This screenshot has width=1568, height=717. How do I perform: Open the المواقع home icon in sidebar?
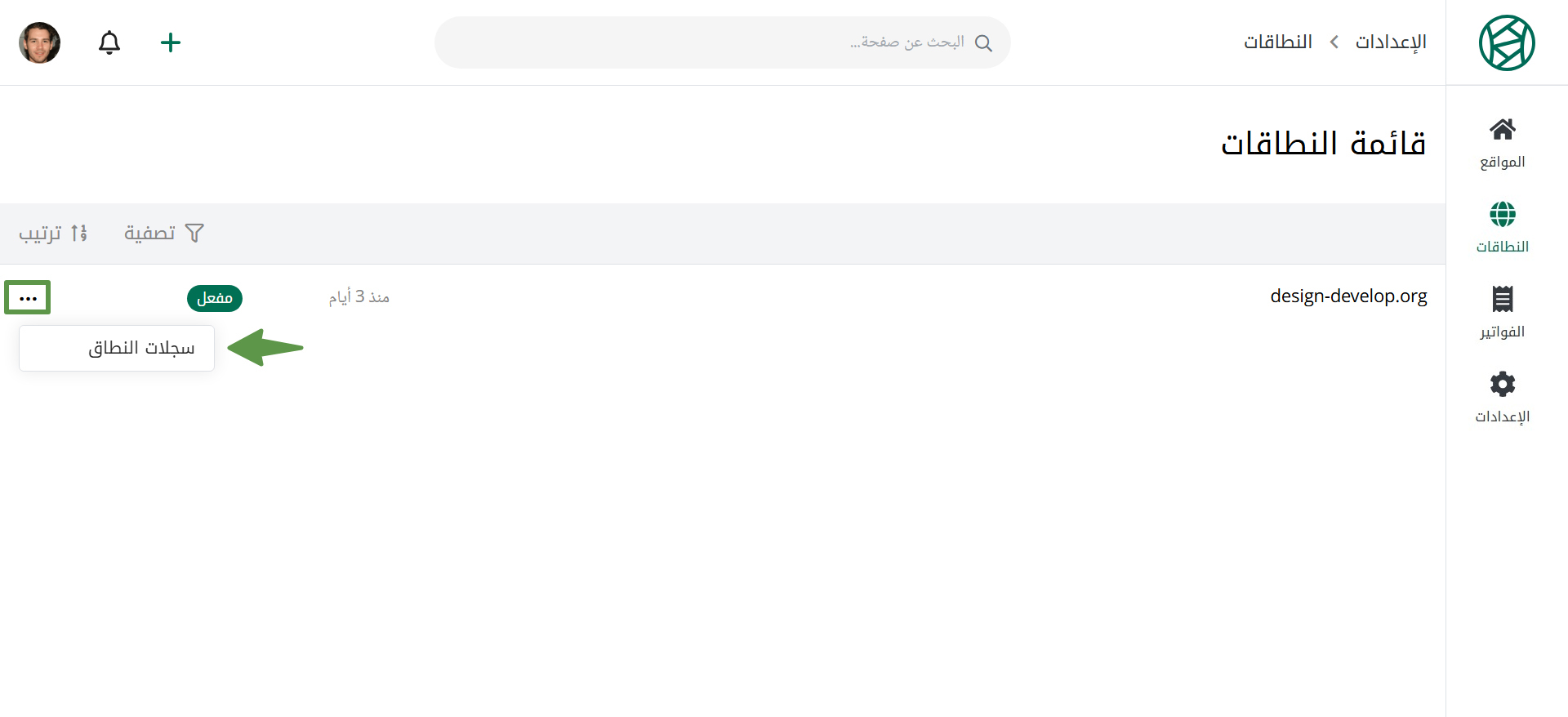coord(1503,129)
